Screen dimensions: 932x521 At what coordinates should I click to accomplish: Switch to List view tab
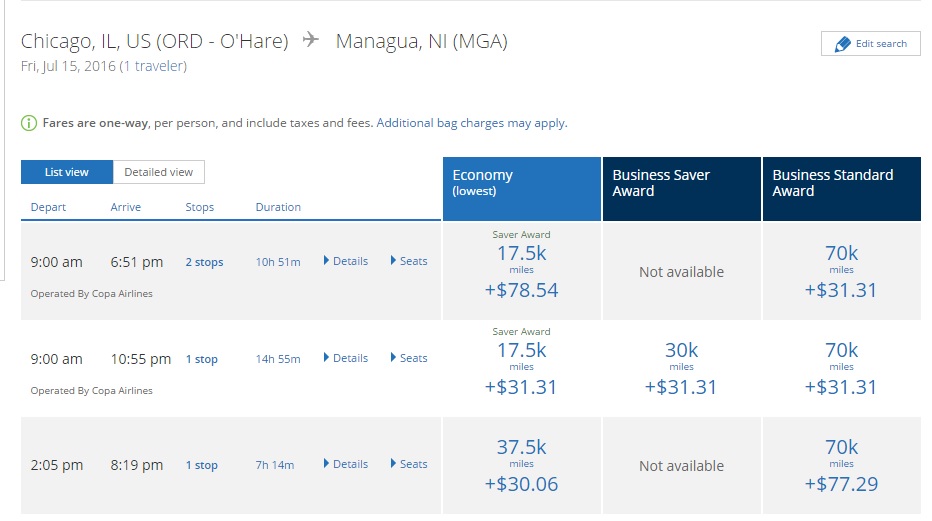tap(67, 172)
